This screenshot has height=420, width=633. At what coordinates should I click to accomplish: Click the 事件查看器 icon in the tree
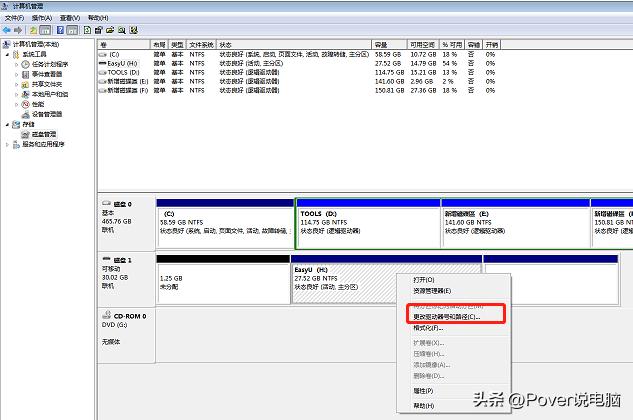point(23,74)
